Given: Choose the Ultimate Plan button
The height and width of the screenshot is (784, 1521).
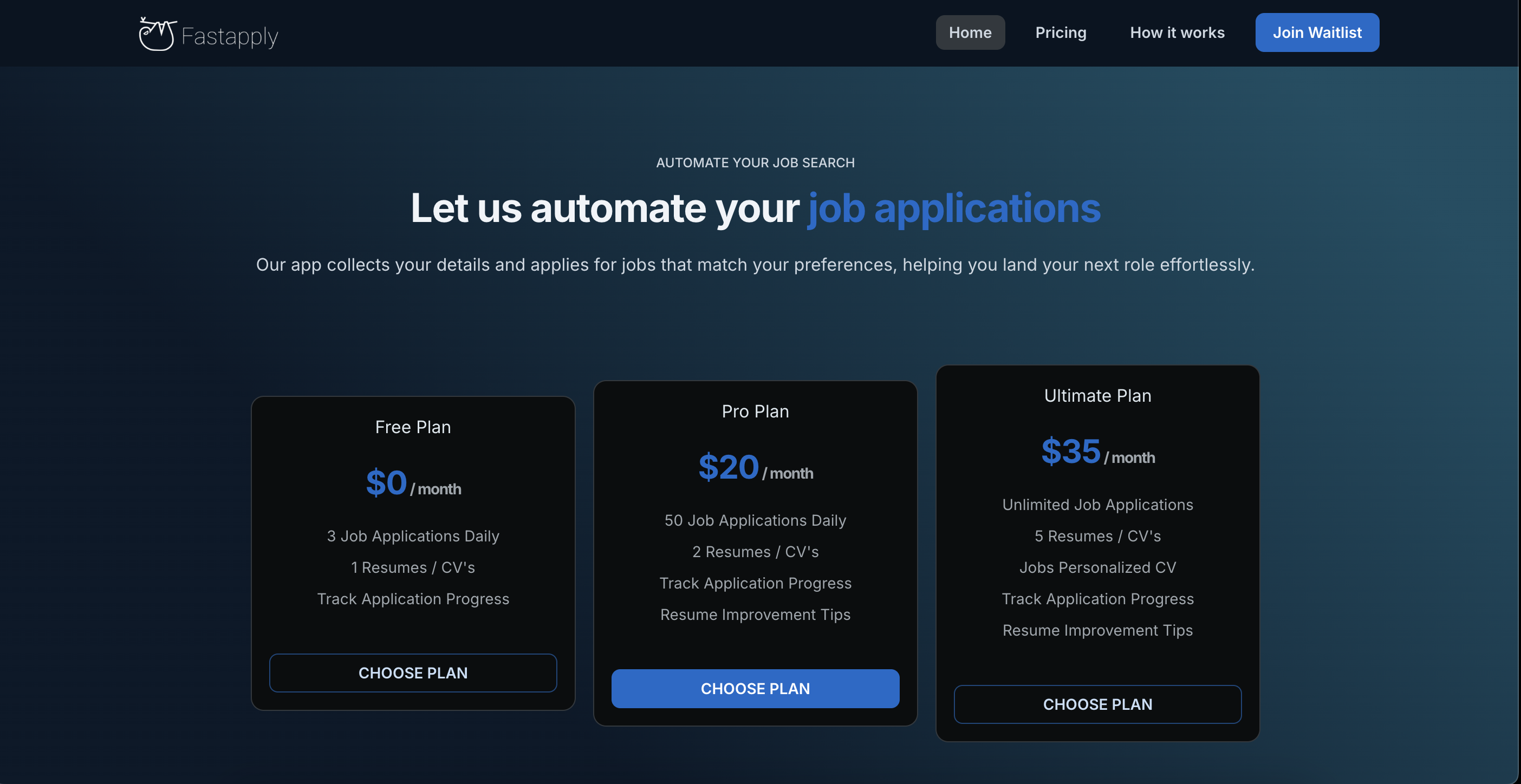Looking at the screenshot, I should [x=1097, y=704].
